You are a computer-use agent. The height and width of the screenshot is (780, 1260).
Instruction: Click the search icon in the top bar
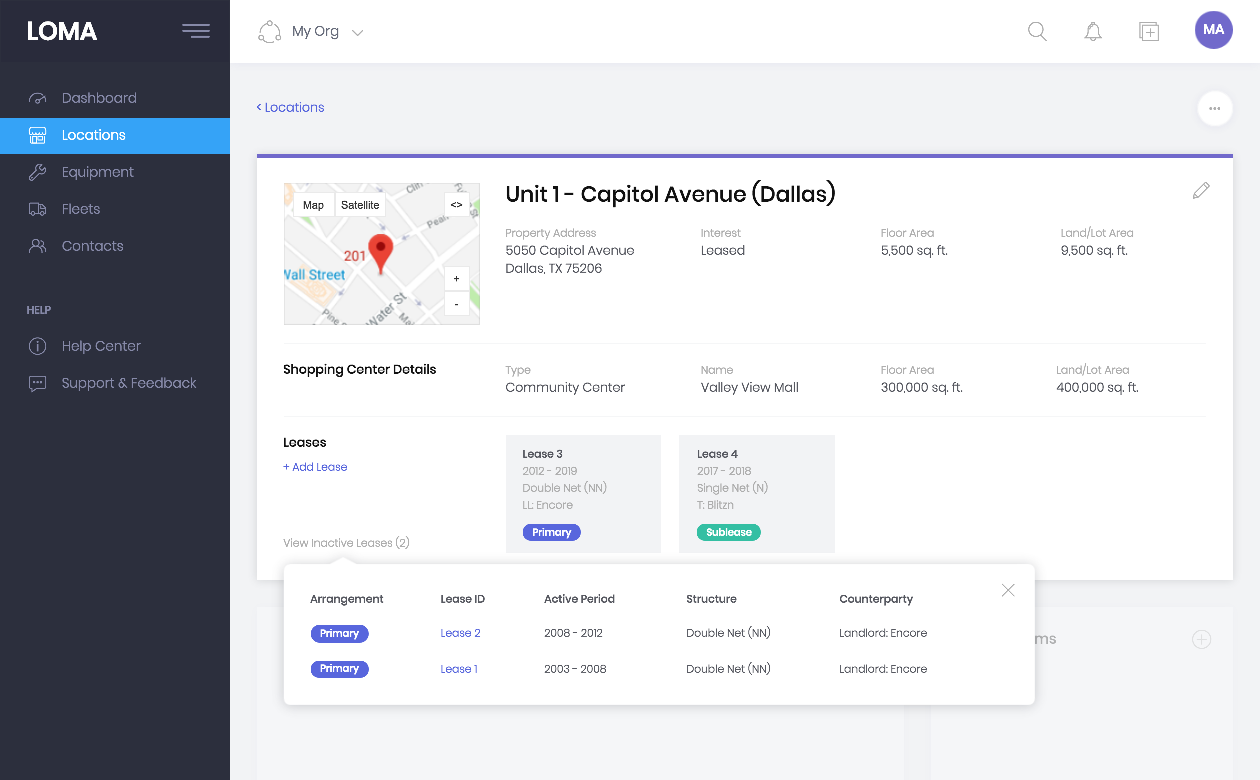pos(1037,31)
